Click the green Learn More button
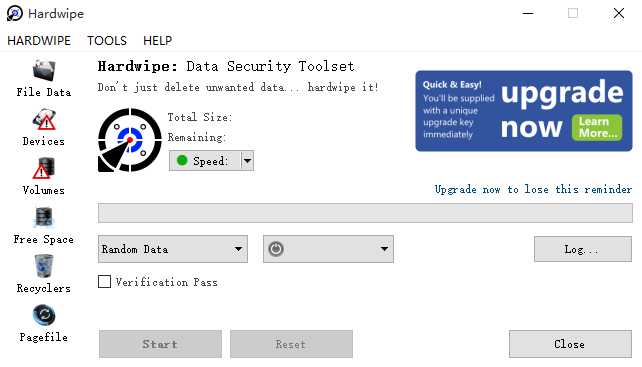The width and height of the screenshot is (642, 367). click(x=597, y=127)
